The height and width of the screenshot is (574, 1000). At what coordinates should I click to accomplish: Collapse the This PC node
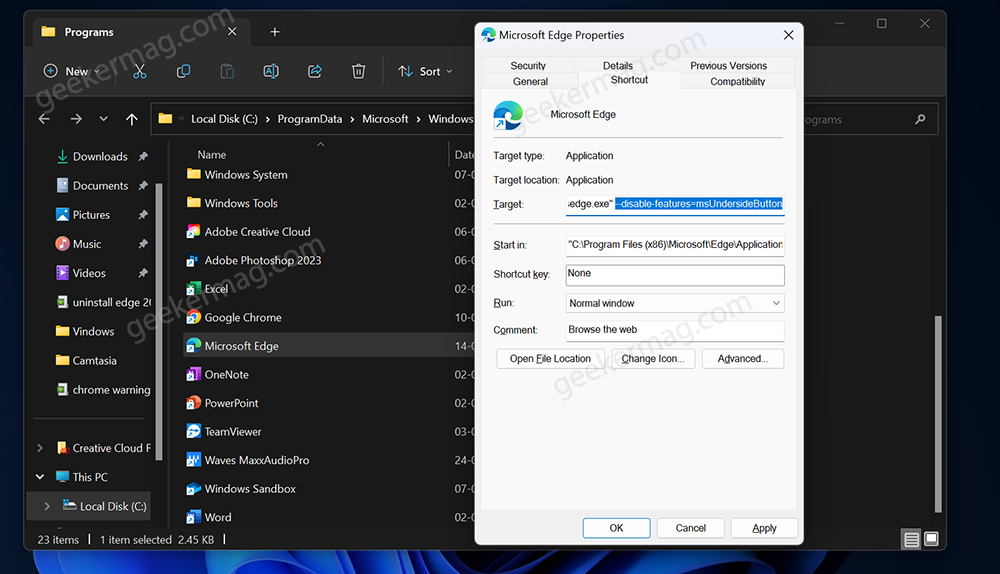coord(40,477)
